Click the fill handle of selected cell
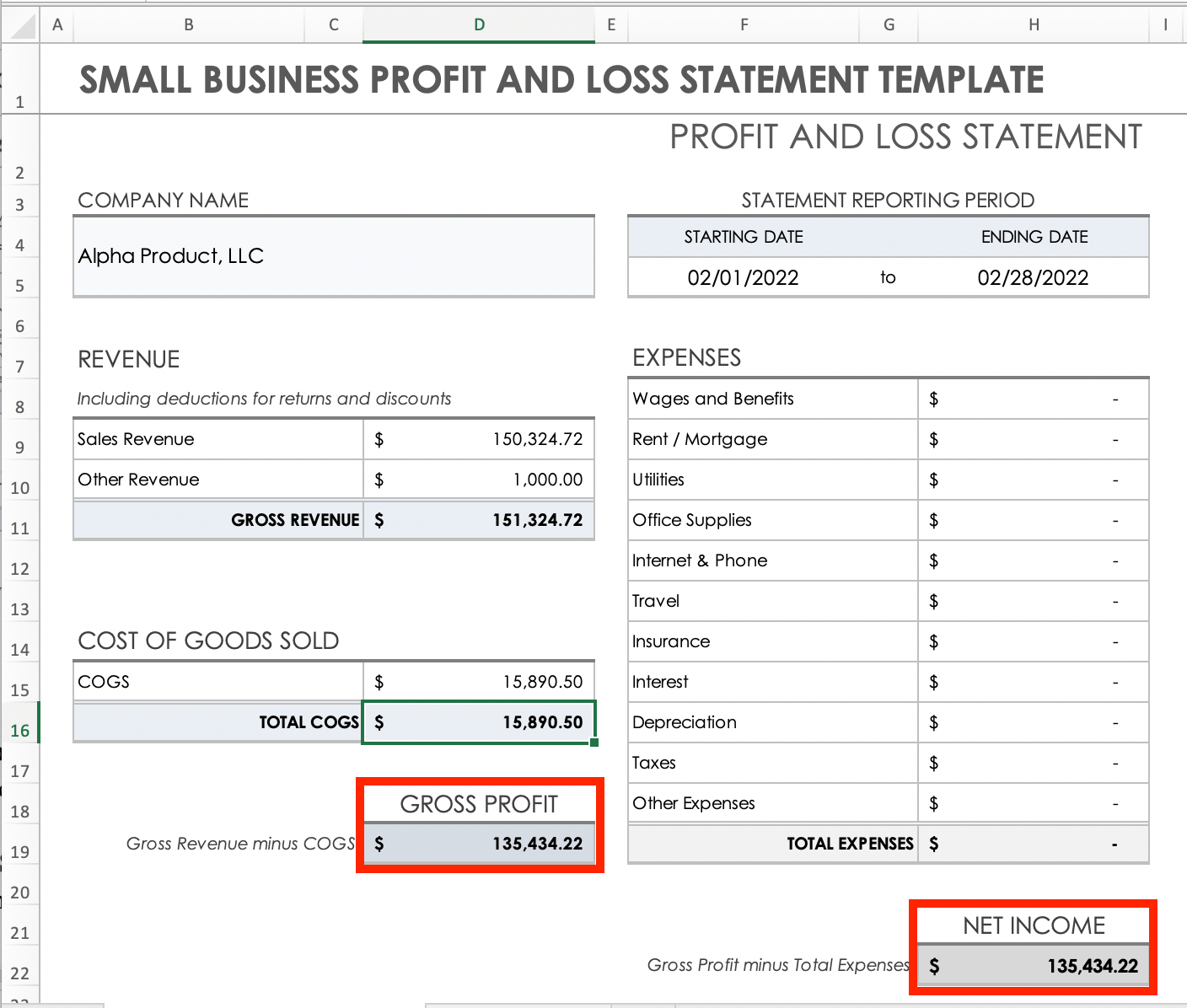The image size is (1187, 1008). coord(595,743)
